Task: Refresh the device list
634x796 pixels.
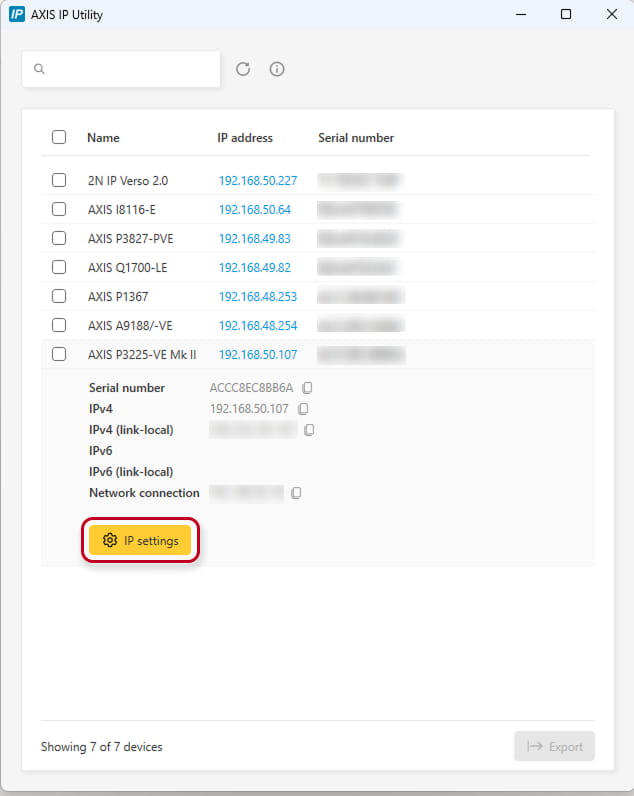Action: point(243,69)
